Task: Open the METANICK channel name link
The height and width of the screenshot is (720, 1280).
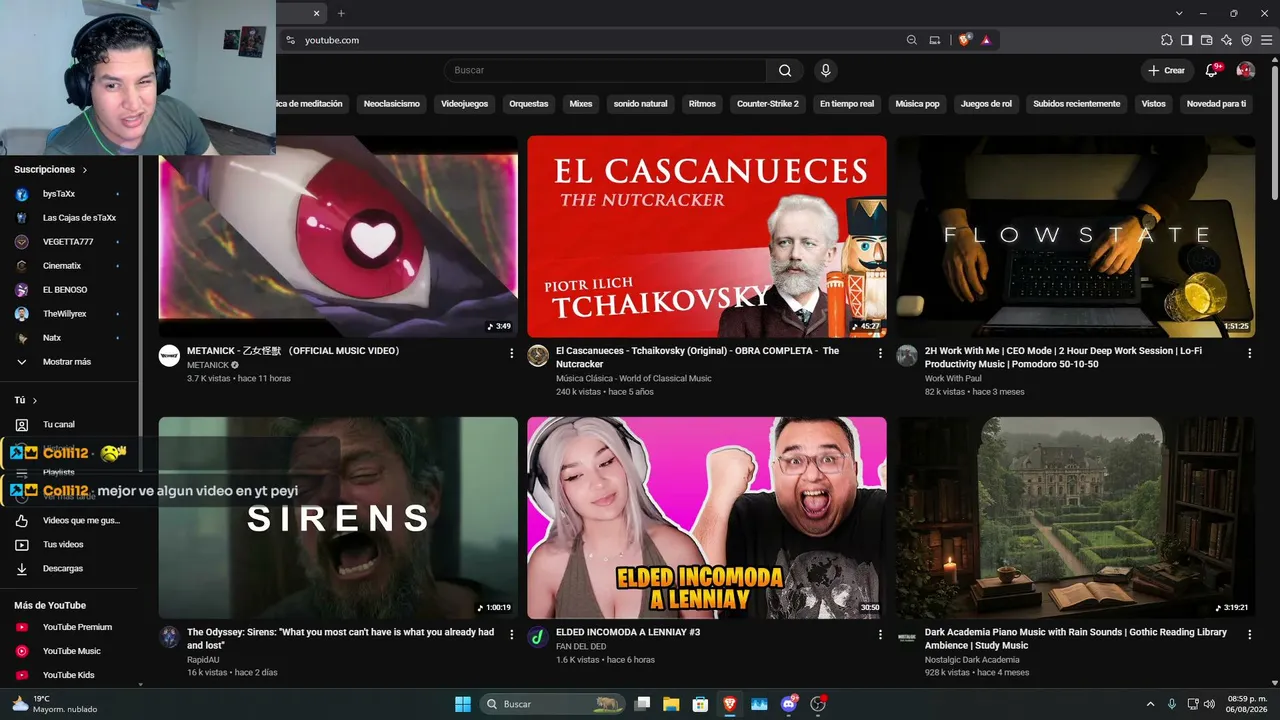Action: point(208,366)
